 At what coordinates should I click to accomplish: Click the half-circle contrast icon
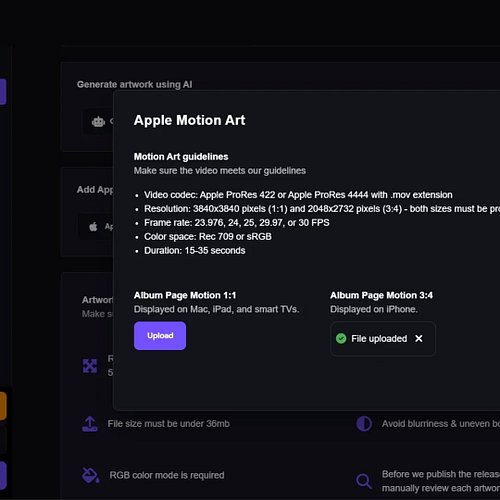coord(364,424)
